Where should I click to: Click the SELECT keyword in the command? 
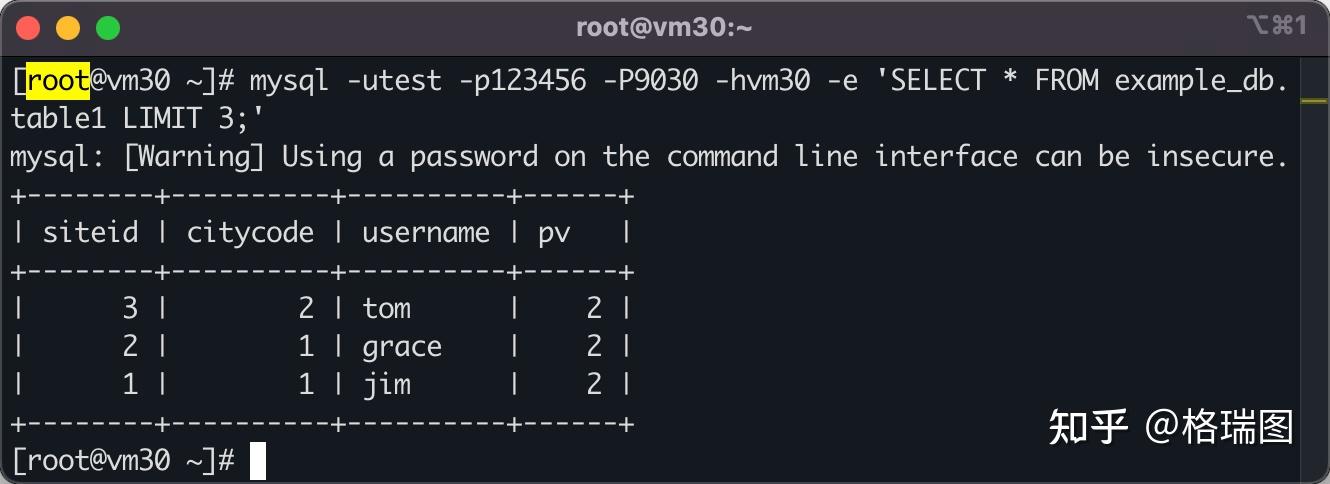(938, 80)
